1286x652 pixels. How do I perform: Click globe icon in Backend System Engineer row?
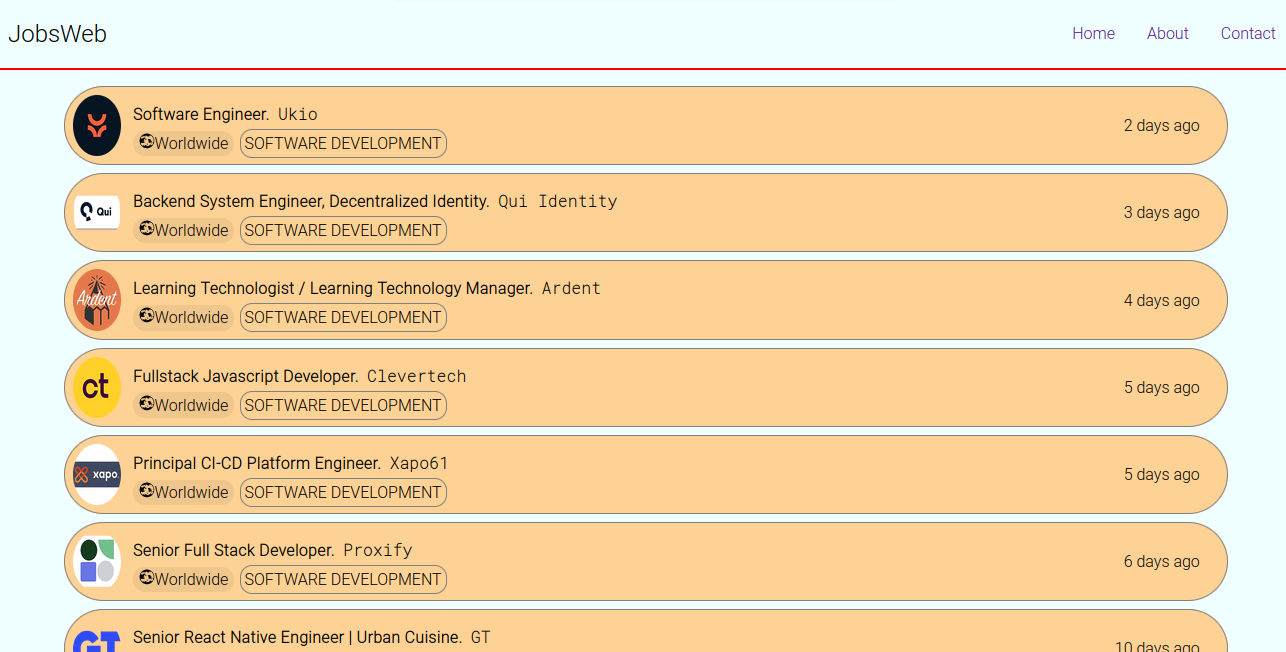[x=146, y=229]
